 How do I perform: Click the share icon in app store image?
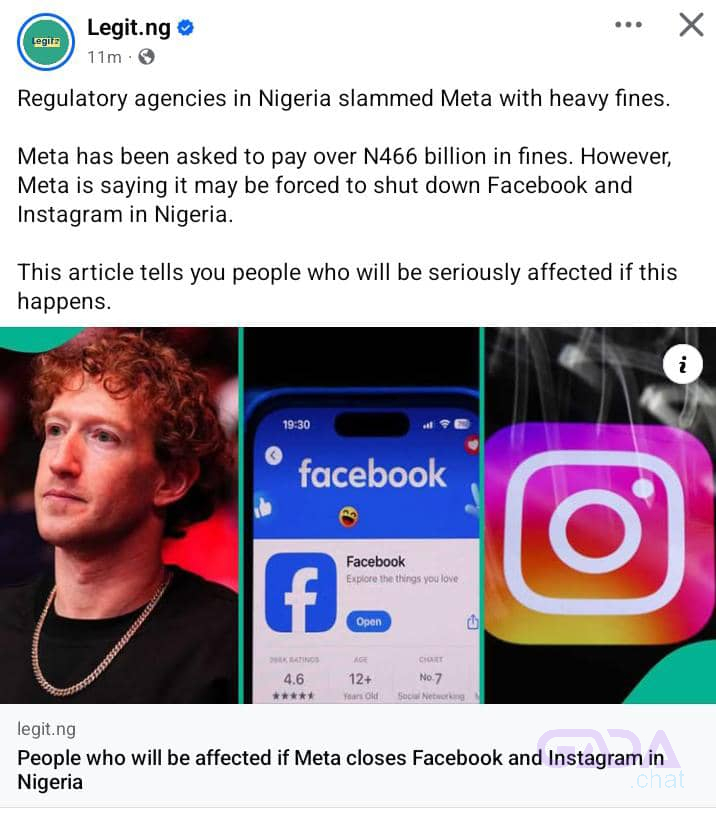[x=473, y=622]
